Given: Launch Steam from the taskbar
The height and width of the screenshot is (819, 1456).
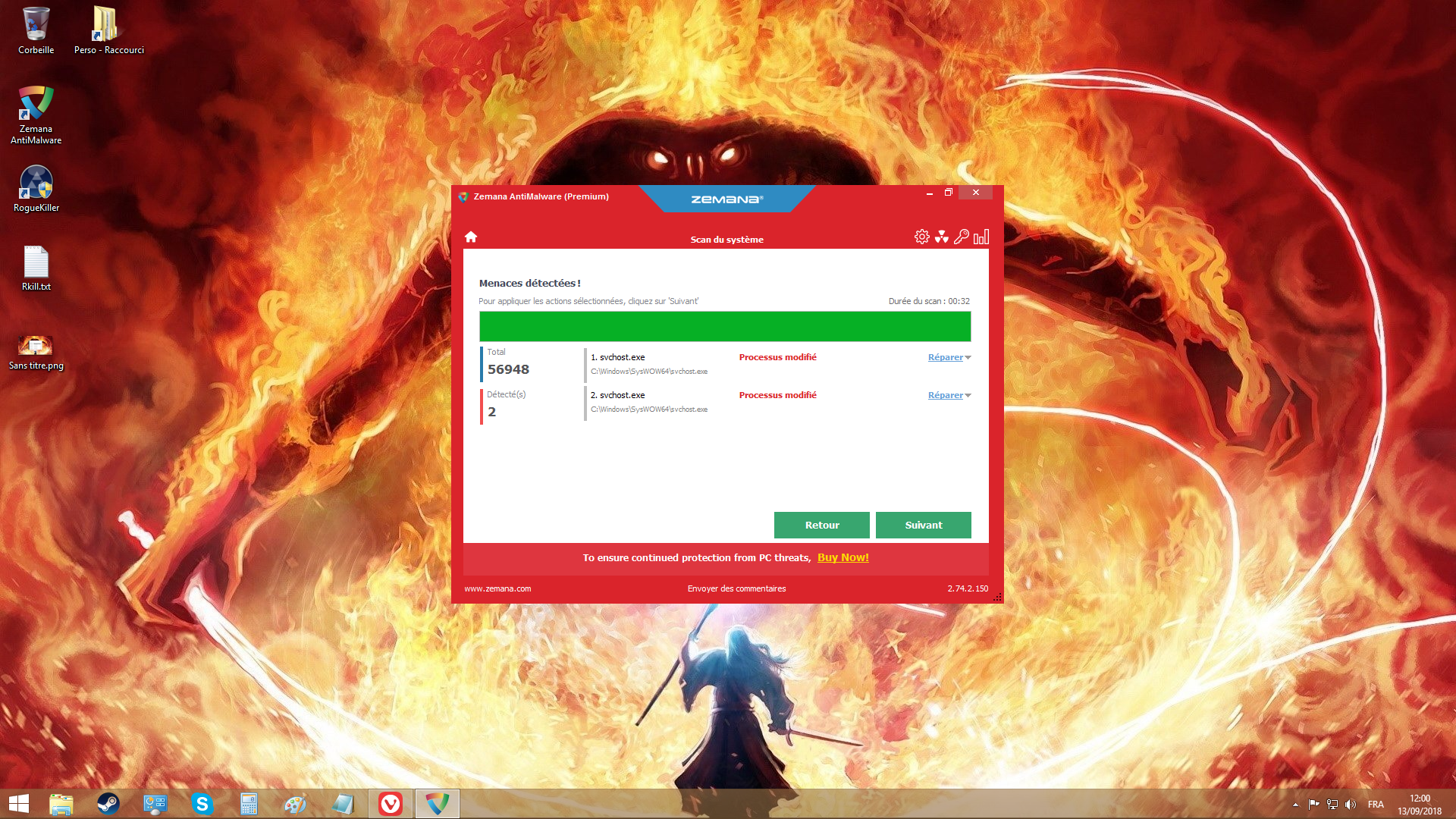Looking at the screenshot, I should click(x=108, y=804).
